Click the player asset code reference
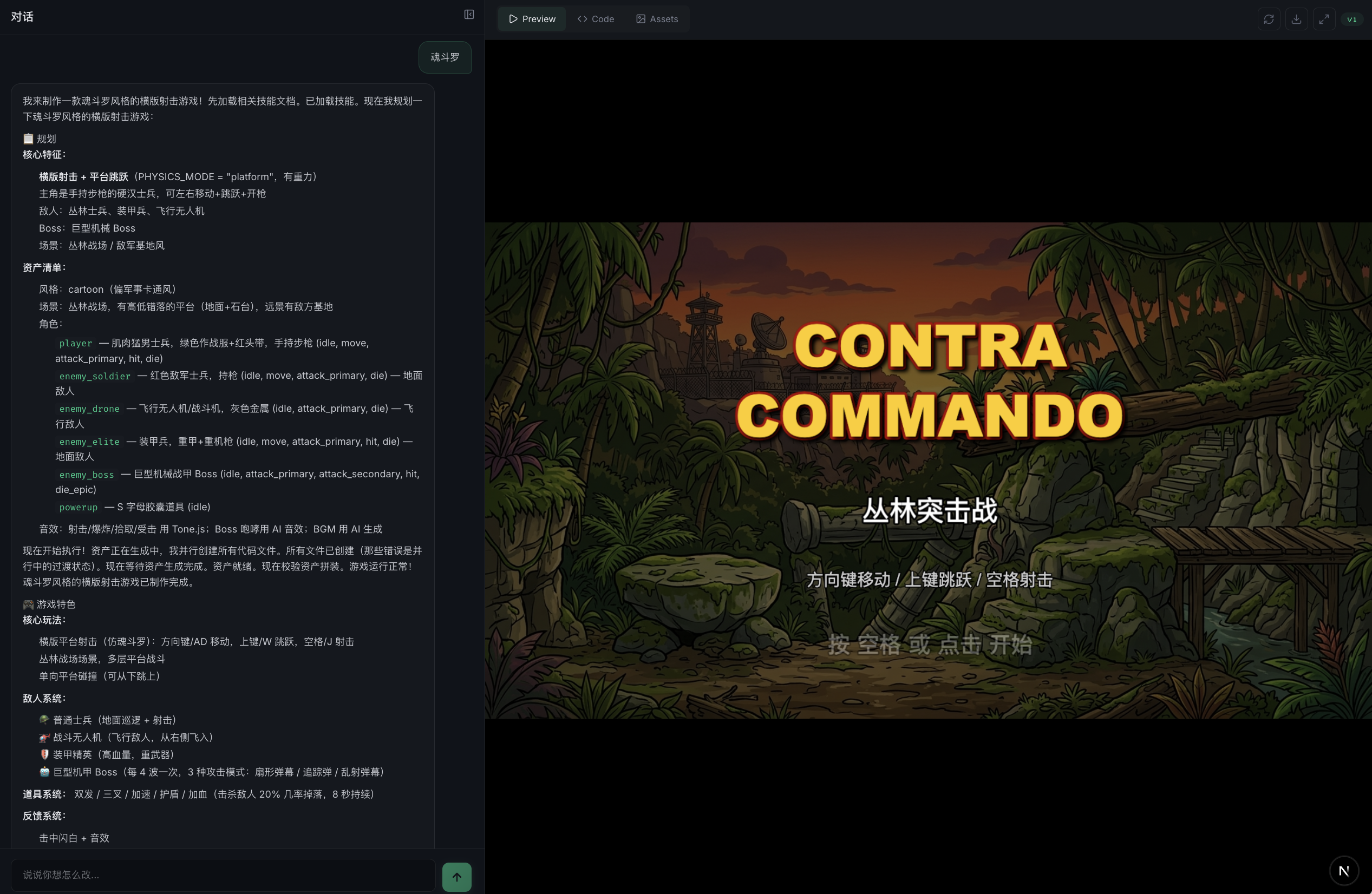The width and height of the screenshot is (1372, 894). pyautogui.click(x=75, y=343)
